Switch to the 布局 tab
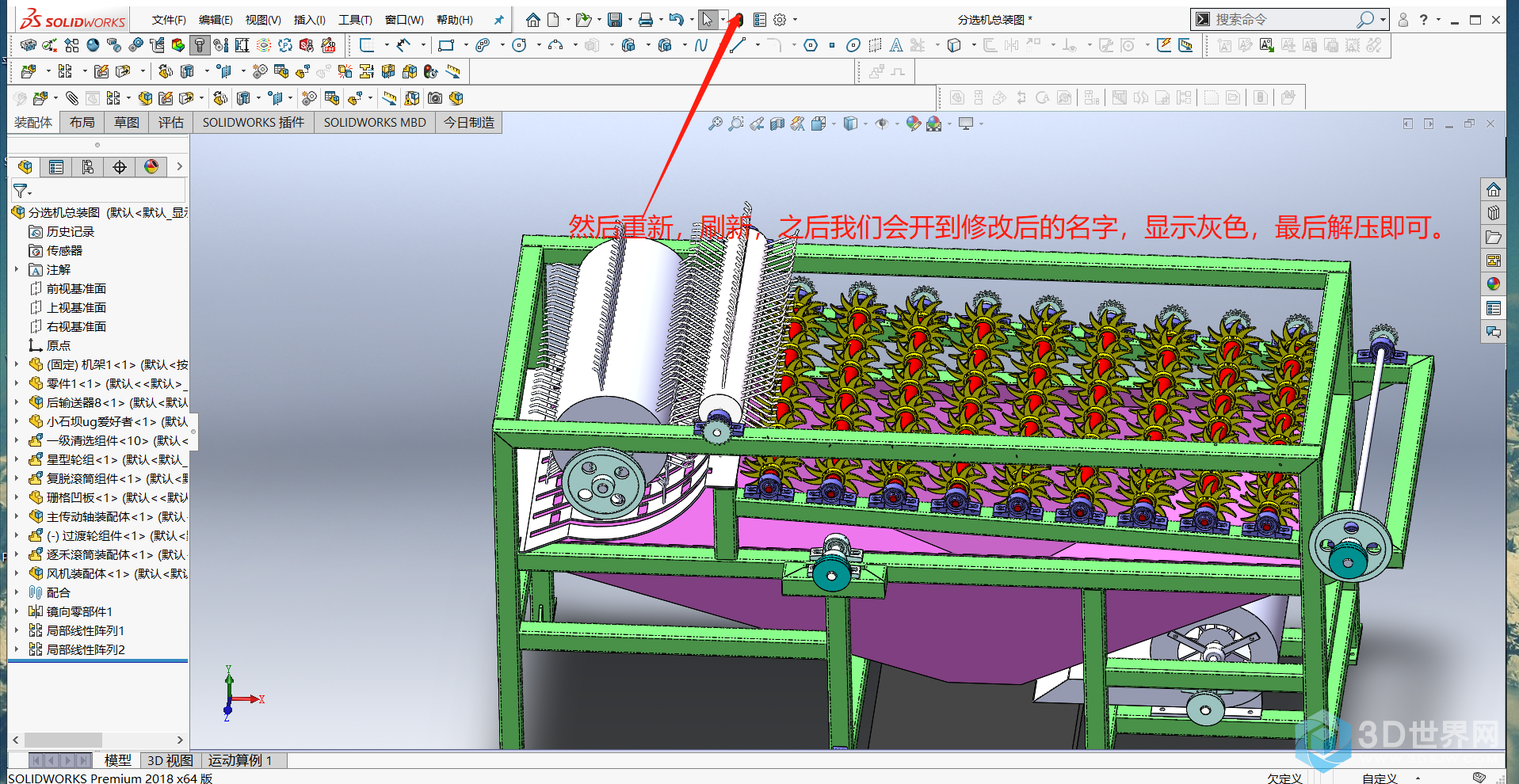The image size is (1519, 784). click(82, 123)
